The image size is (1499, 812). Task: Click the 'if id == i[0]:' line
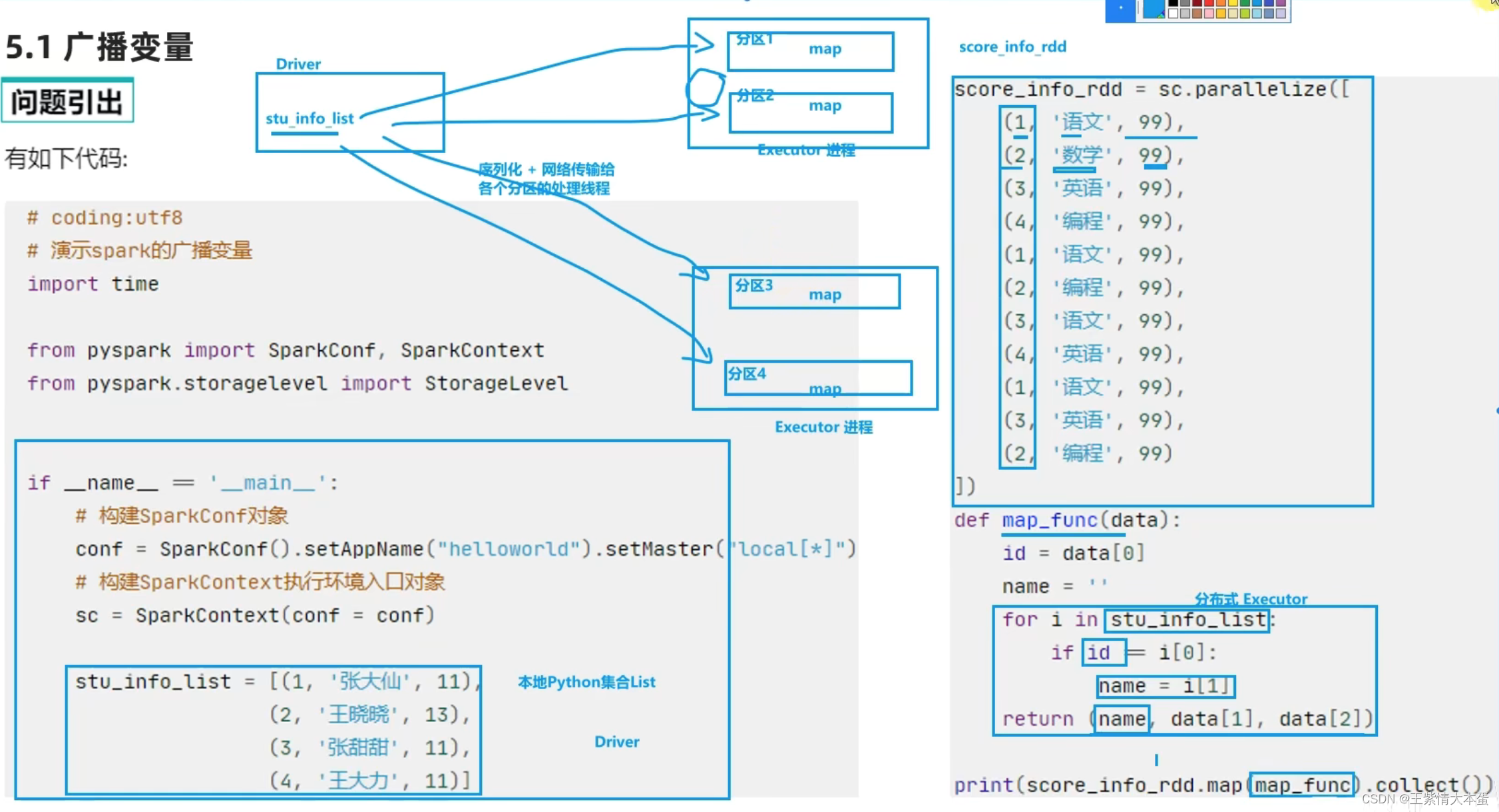(1134, 652)
